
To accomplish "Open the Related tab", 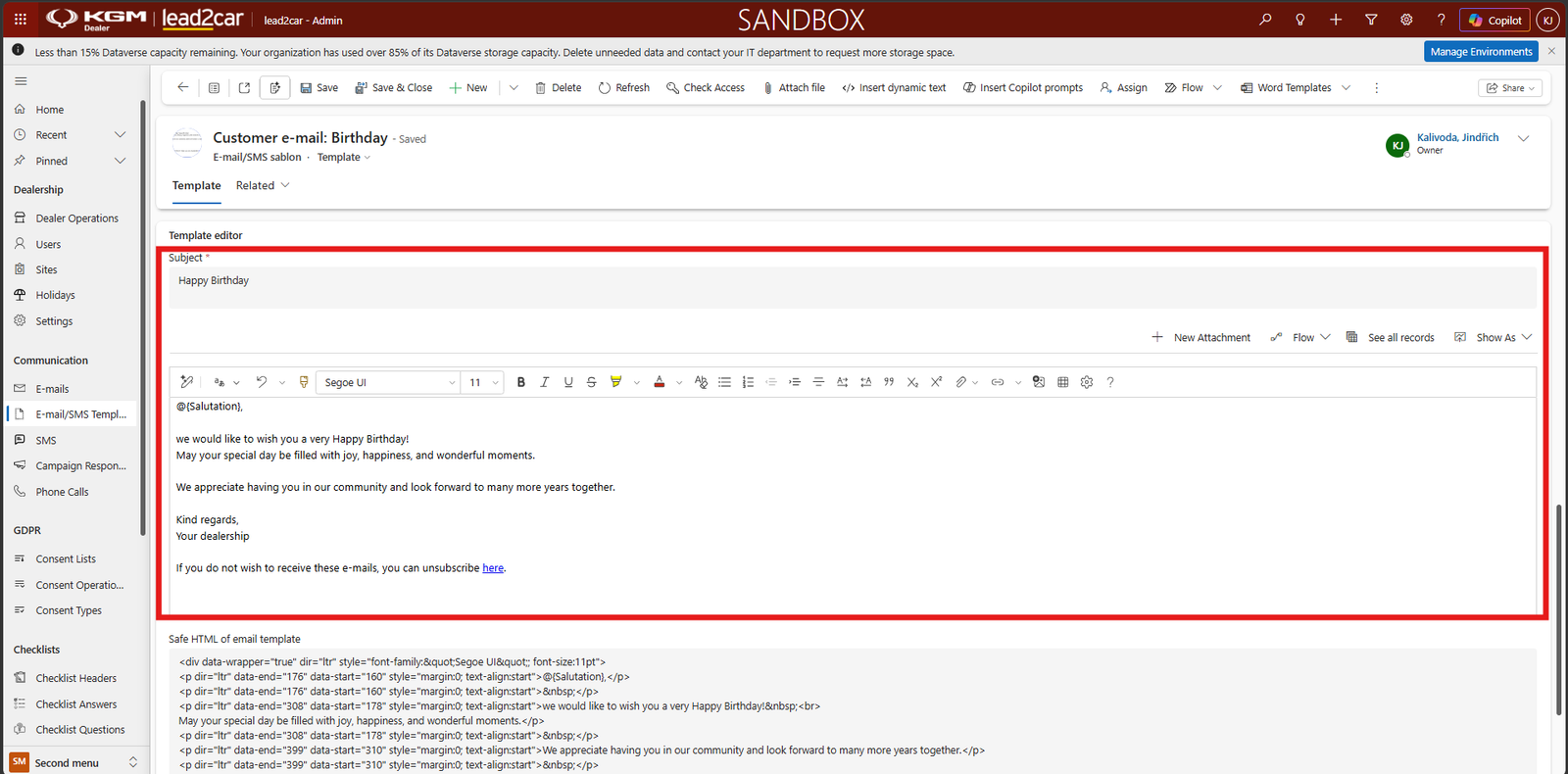I will pos(263,185).
